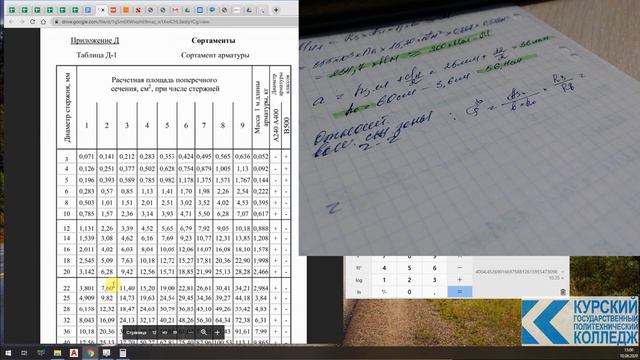Clear calculator history with trash icon

(563, 292)
